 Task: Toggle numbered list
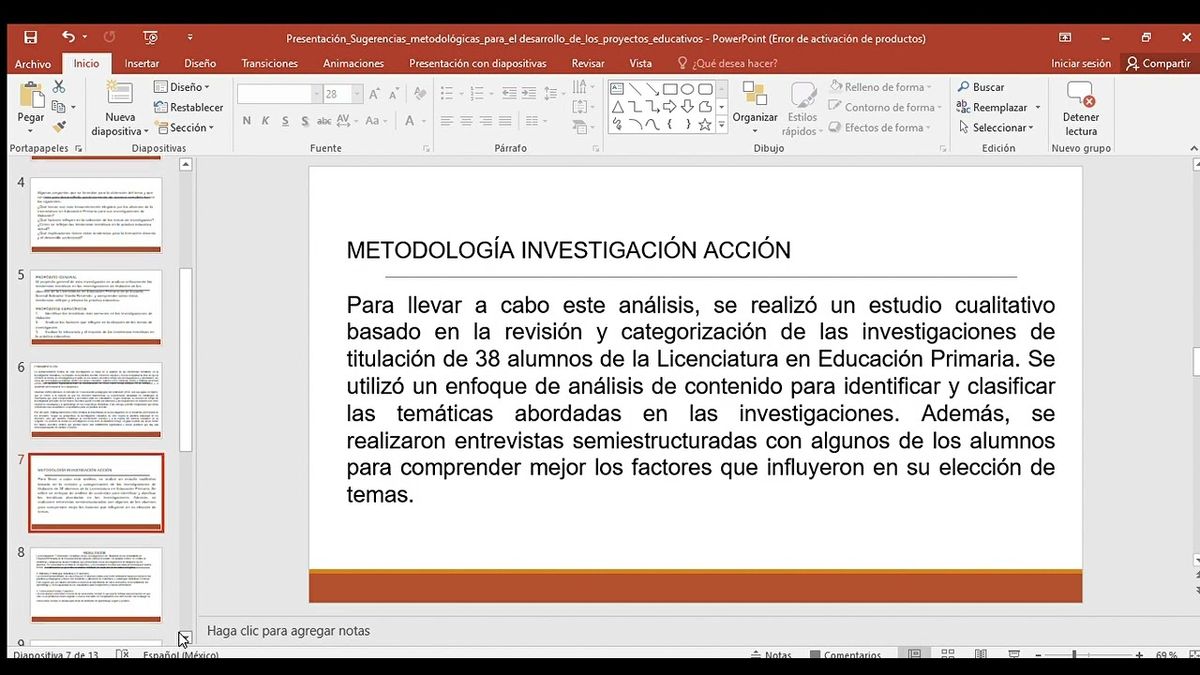[x=479, y=94]
